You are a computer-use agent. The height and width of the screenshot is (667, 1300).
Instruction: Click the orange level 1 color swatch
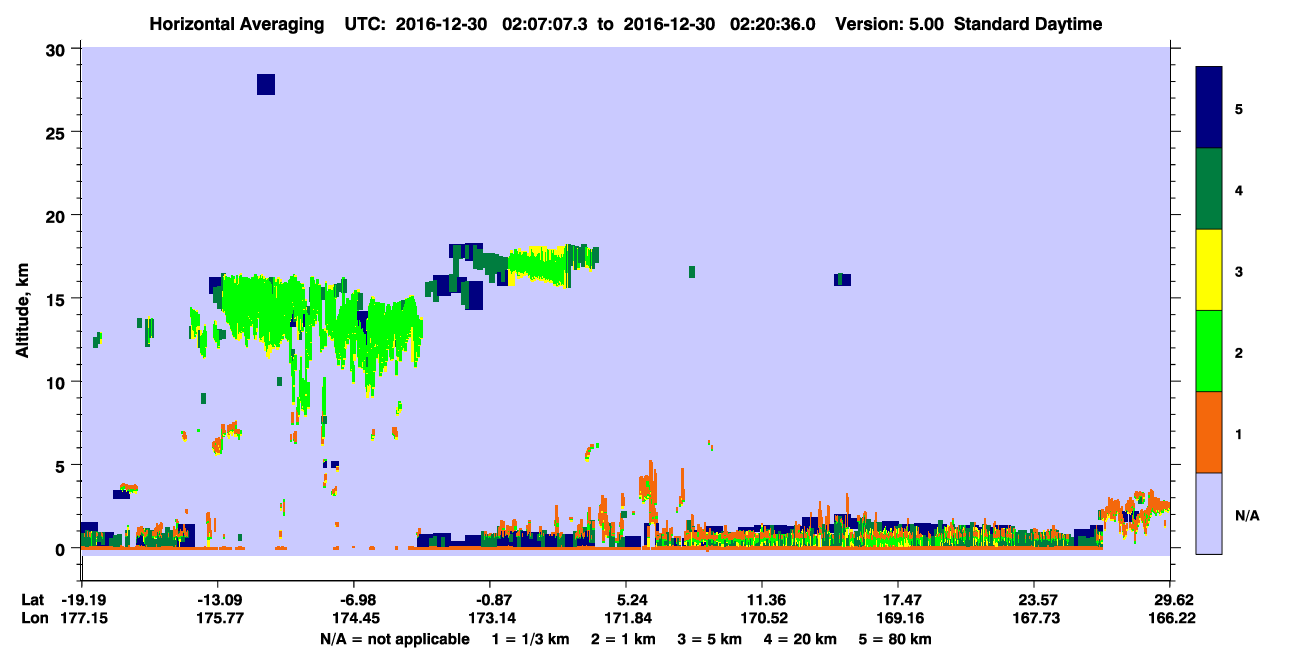pos(1209,432)
